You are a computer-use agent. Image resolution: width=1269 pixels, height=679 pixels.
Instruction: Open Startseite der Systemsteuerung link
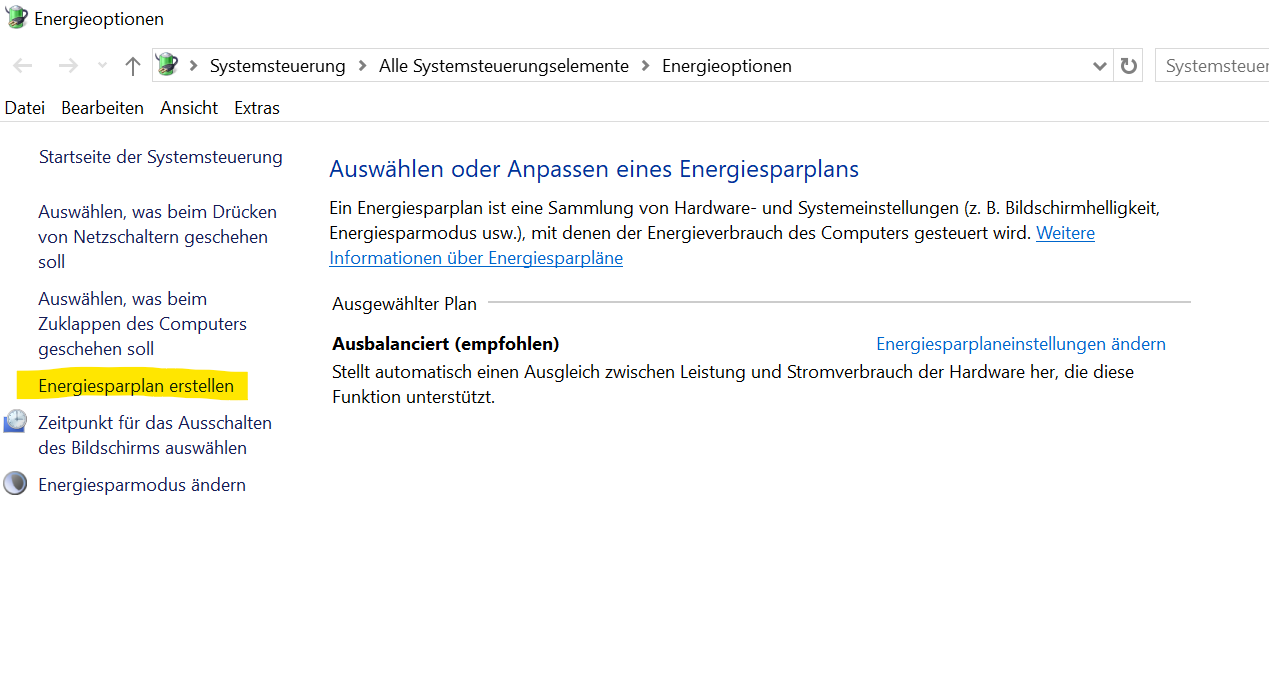coord(160,157)
